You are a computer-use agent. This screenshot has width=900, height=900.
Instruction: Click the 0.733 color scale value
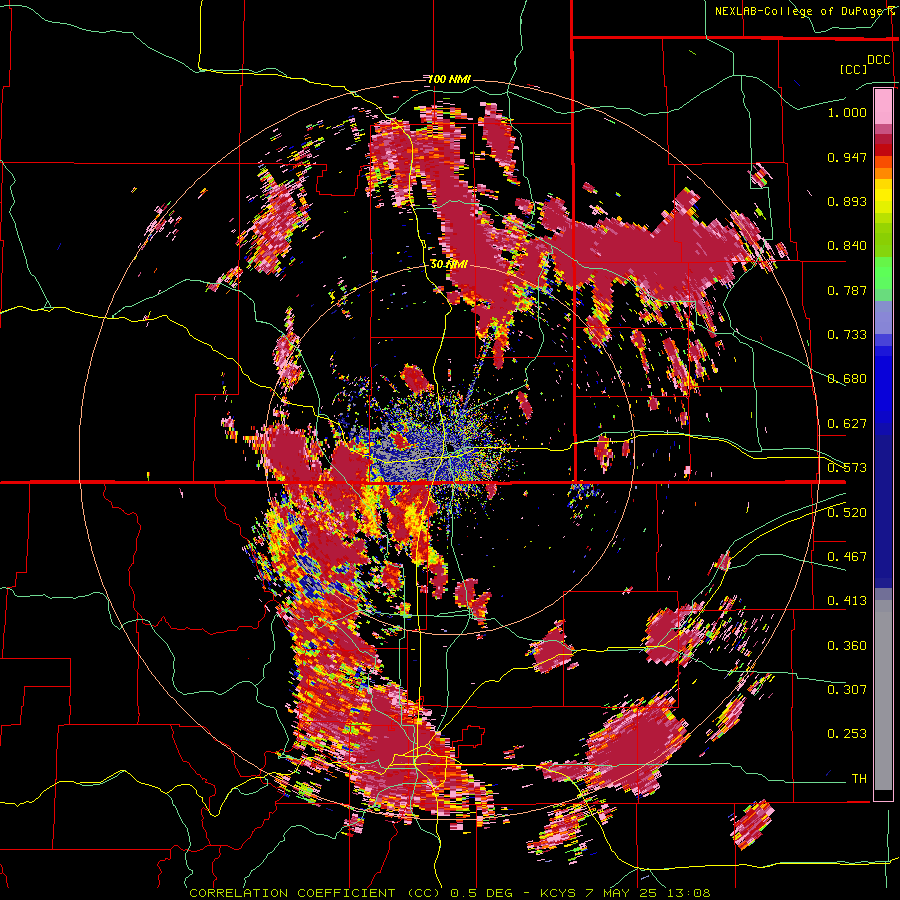point(847,335)
